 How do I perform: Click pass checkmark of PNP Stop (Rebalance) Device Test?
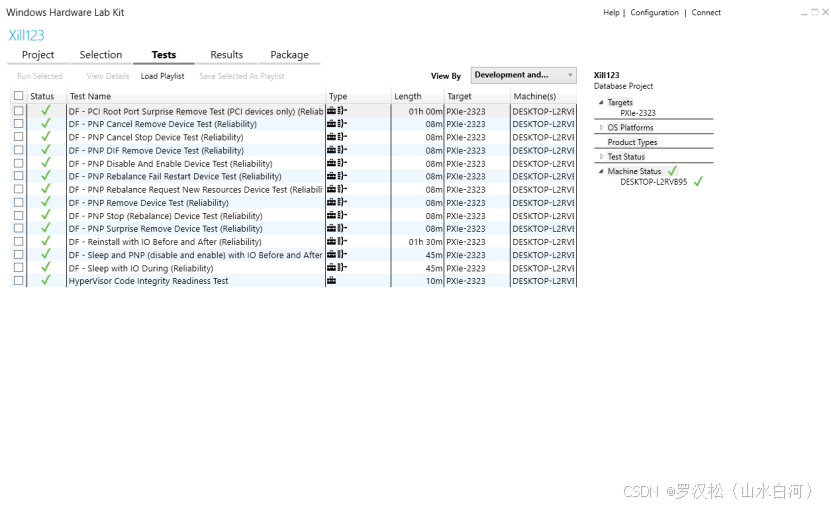click(x=46, y=215)
